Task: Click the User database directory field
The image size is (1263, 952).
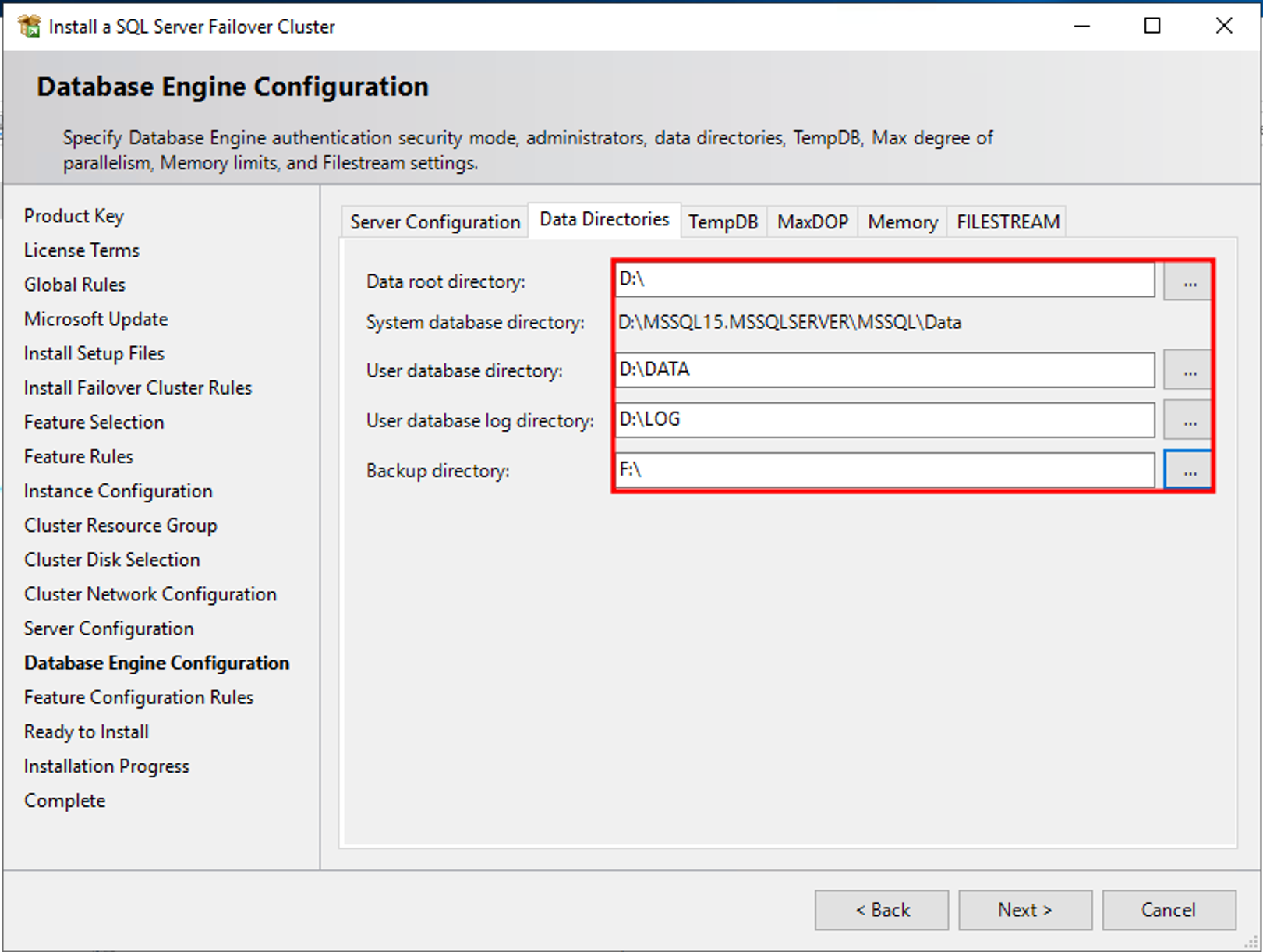Action: click(x=885, y=370)
